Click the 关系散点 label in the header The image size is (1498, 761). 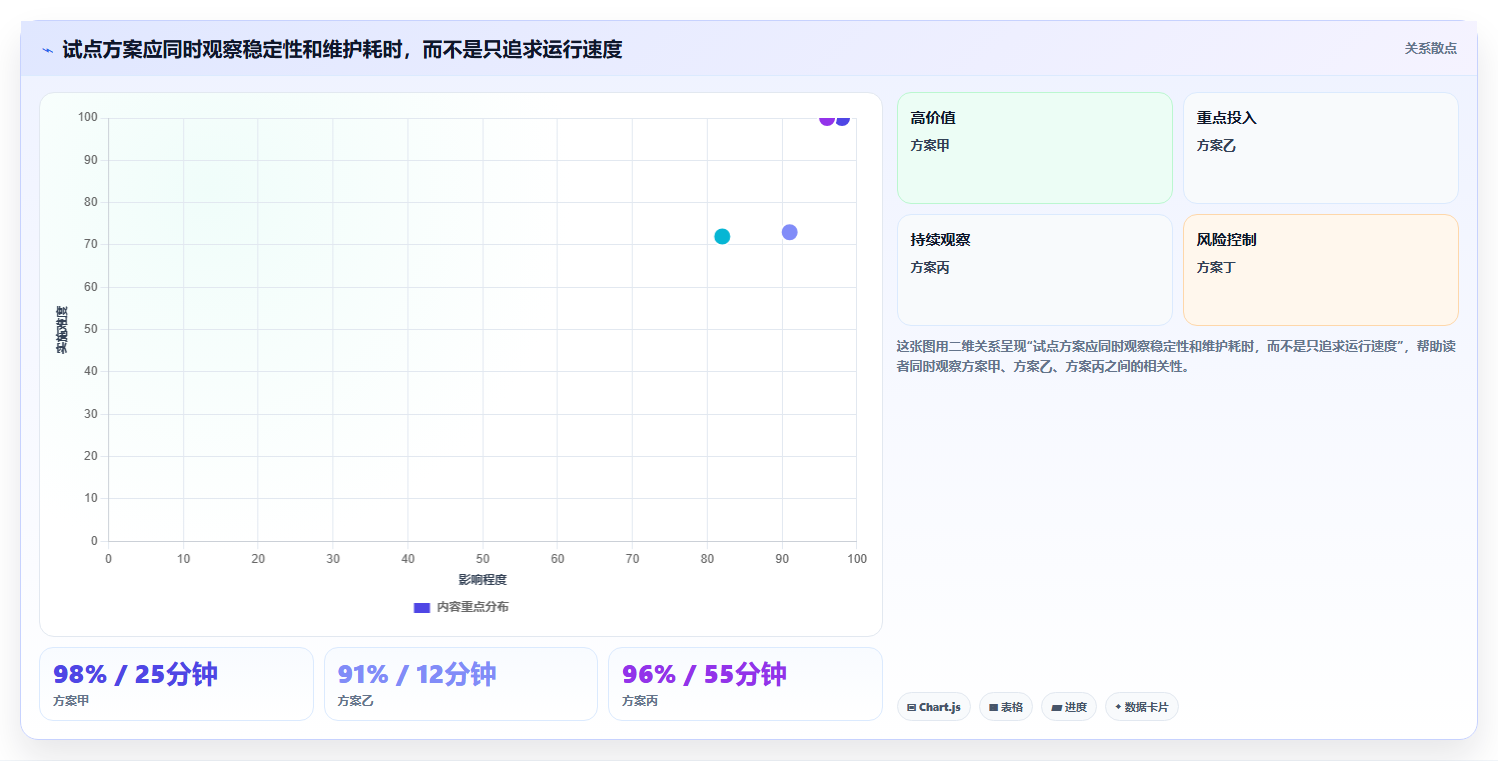point(1431,48)
